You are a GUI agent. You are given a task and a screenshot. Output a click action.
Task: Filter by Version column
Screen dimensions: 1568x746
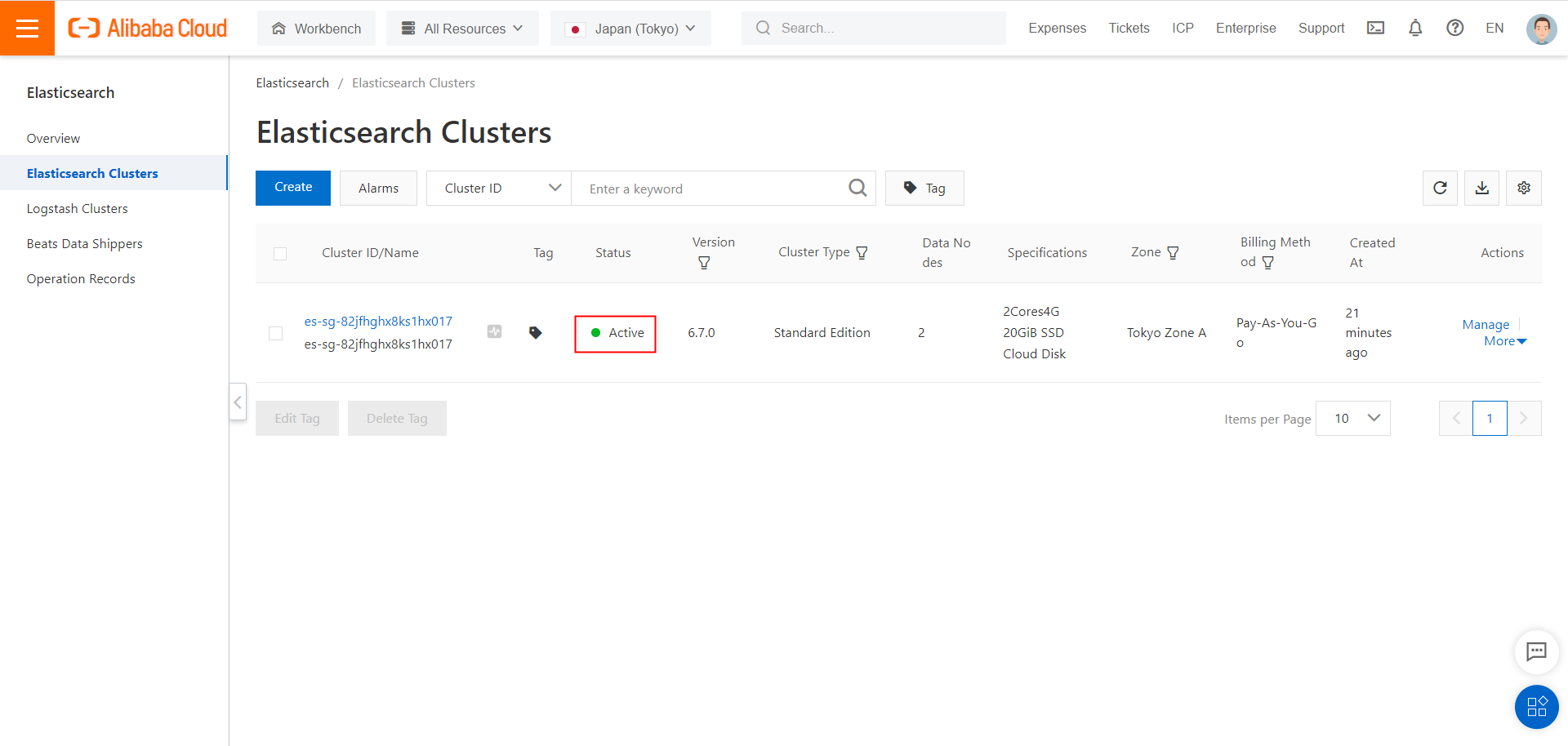704,263
